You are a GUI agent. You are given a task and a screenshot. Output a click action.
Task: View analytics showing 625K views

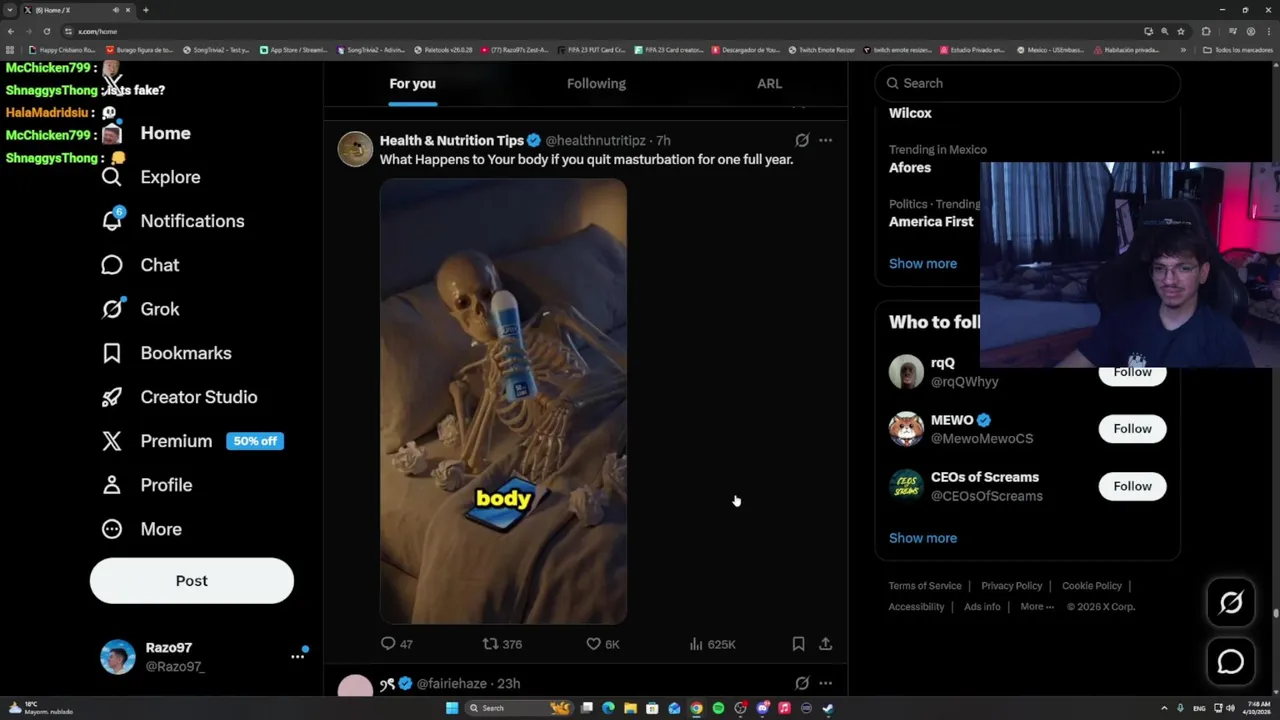pyautogui.click(x=713, y=644)
